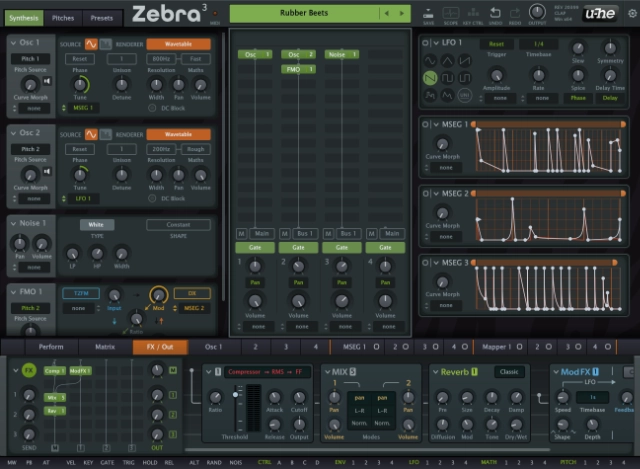Screen dimensions: 640x469
Task: Toggle the DX mode button in FMO 1
Action: click(x=192, y=293)
